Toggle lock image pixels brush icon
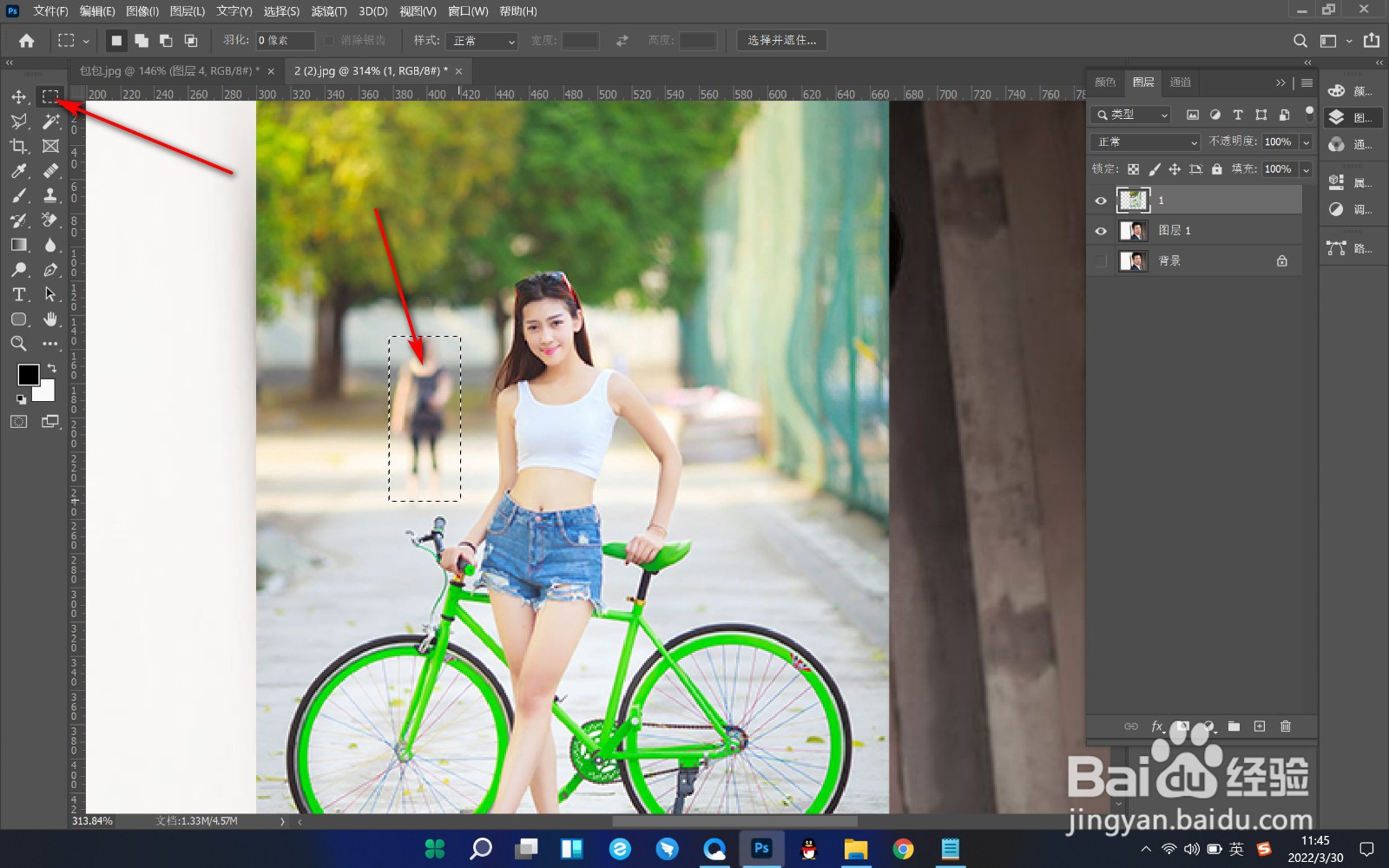This screenshot has width=1389, height=868. pyautogui.click(x=1155, y=169)
